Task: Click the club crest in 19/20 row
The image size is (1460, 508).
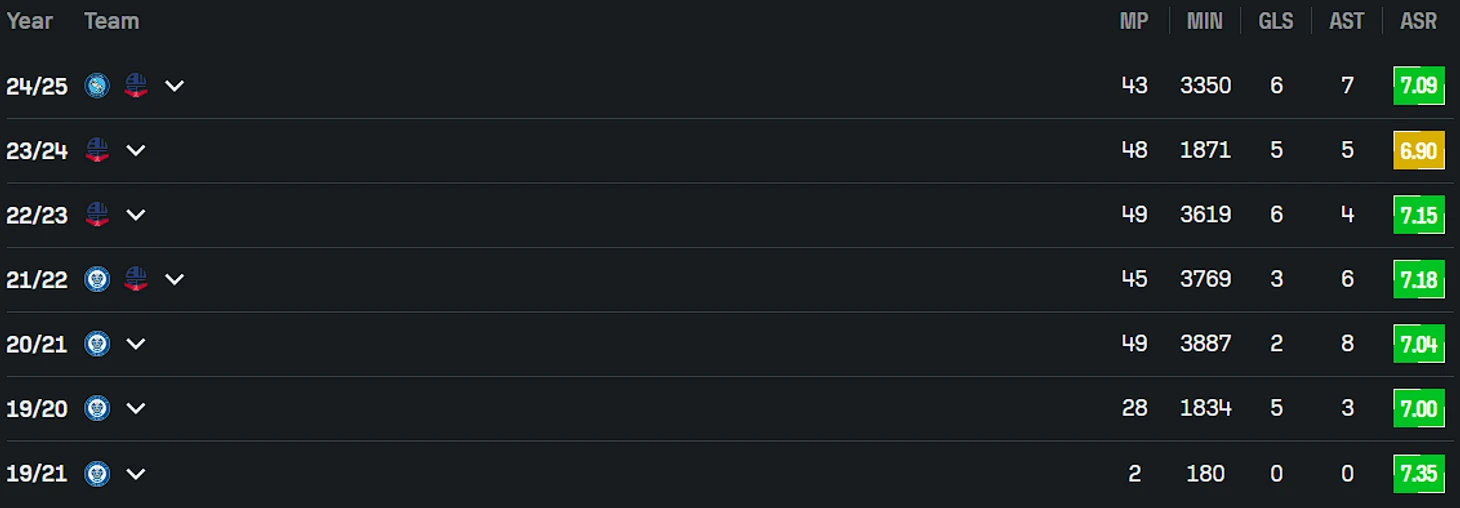Action: pos(97,408)
